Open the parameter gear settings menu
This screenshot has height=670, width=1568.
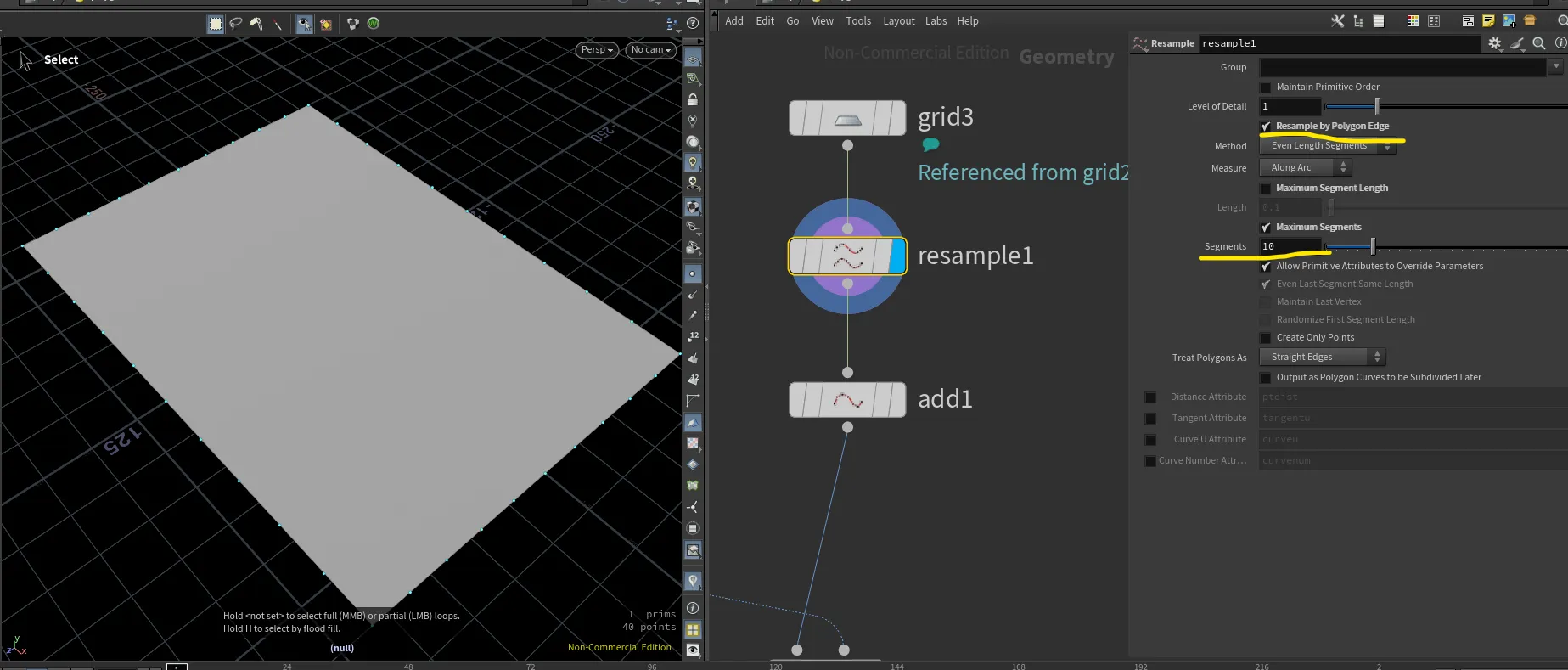1495,43
